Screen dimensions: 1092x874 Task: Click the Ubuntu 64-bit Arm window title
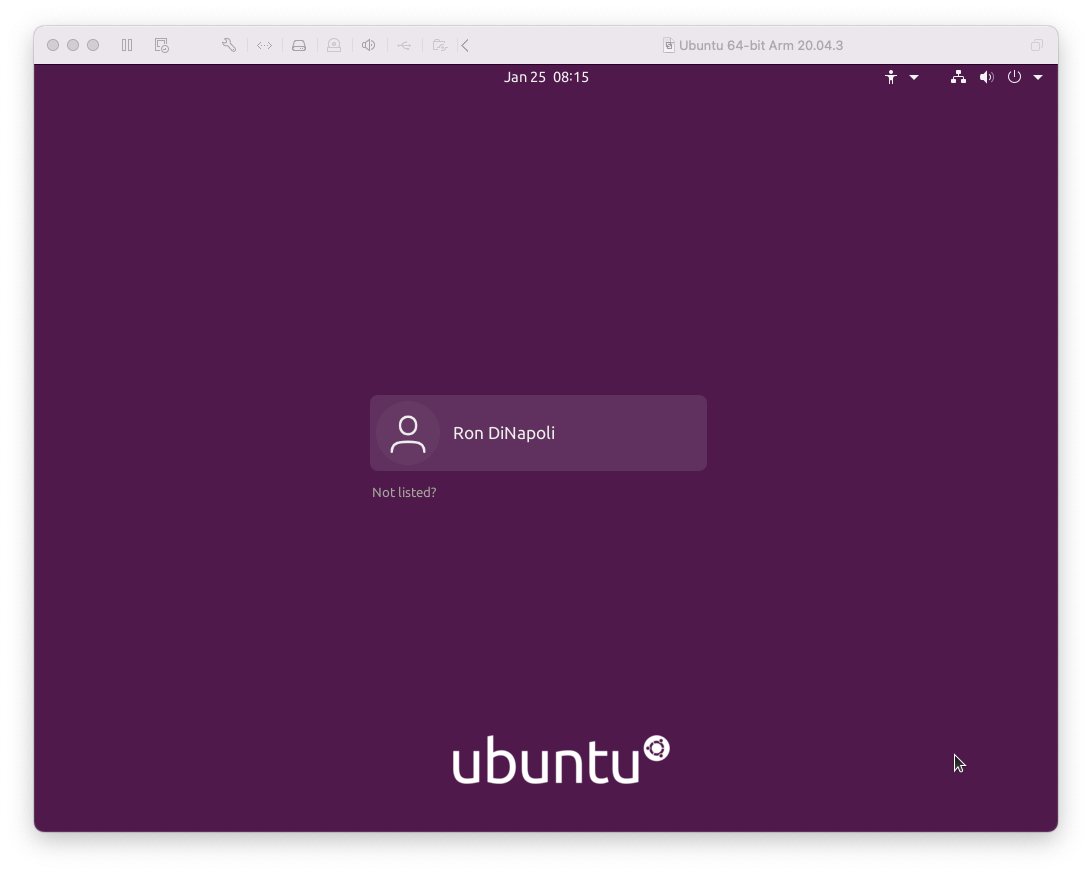click(x=760, y=45)
